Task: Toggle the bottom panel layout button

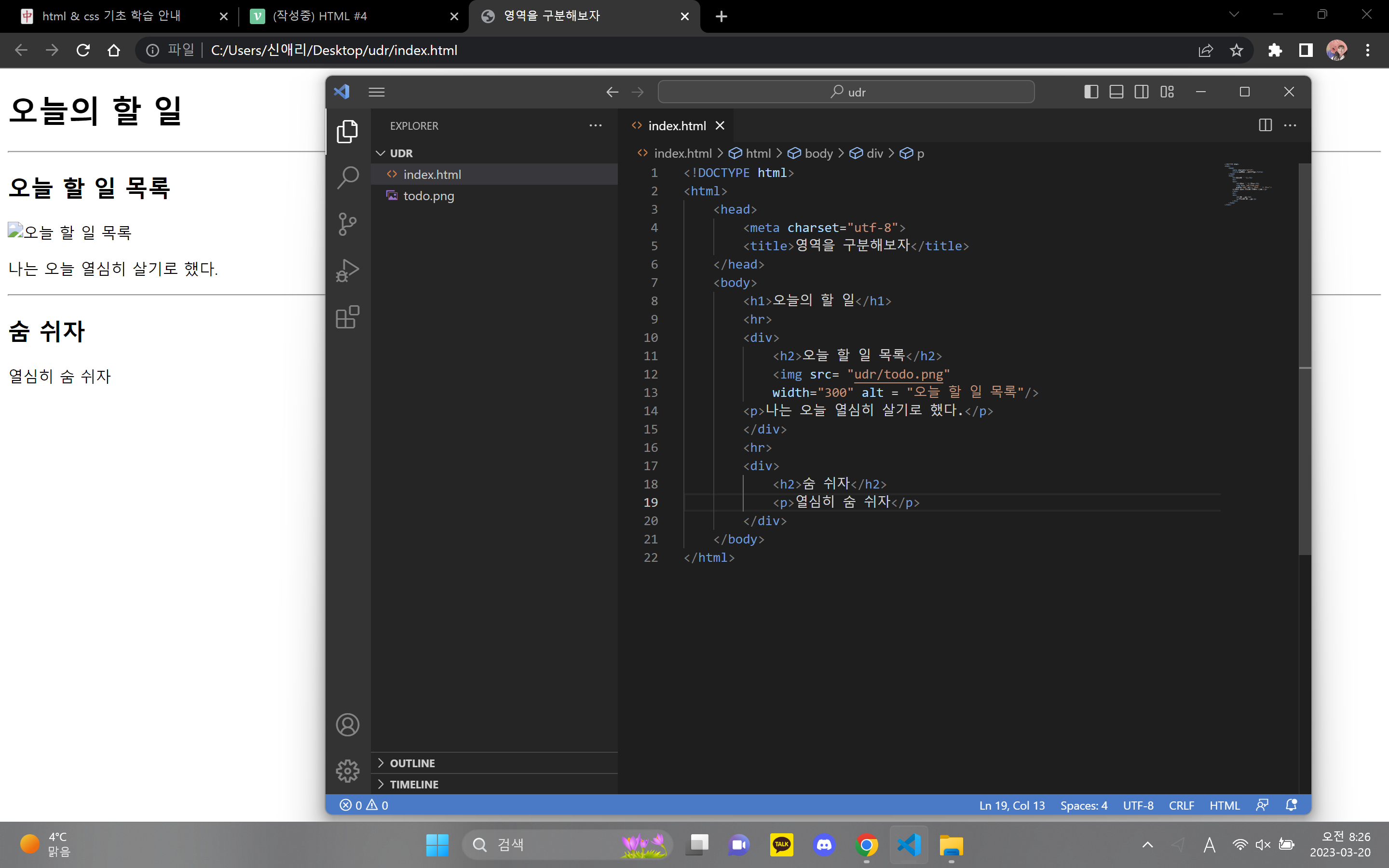Action: (1116, 92)
